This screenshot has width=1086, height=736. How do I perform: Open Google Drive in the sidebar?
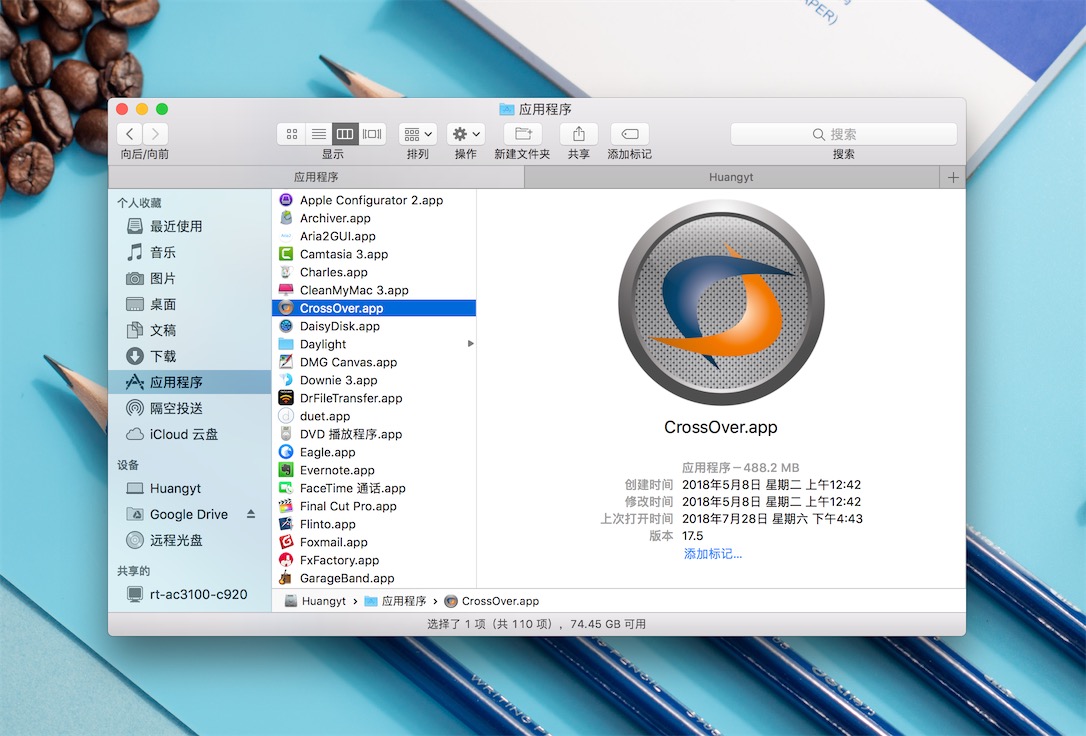point(188,514)
